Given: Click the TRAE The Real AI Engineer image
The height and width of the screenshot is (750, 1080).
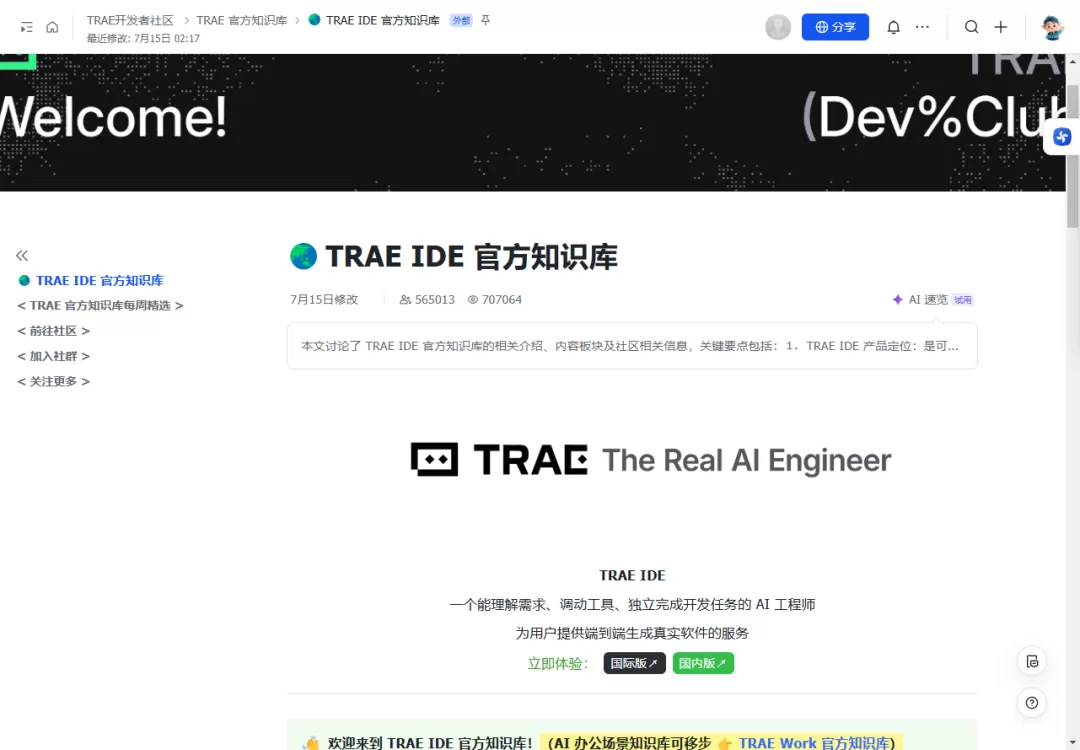Looking at the screenshot, I should coord(651,460).
